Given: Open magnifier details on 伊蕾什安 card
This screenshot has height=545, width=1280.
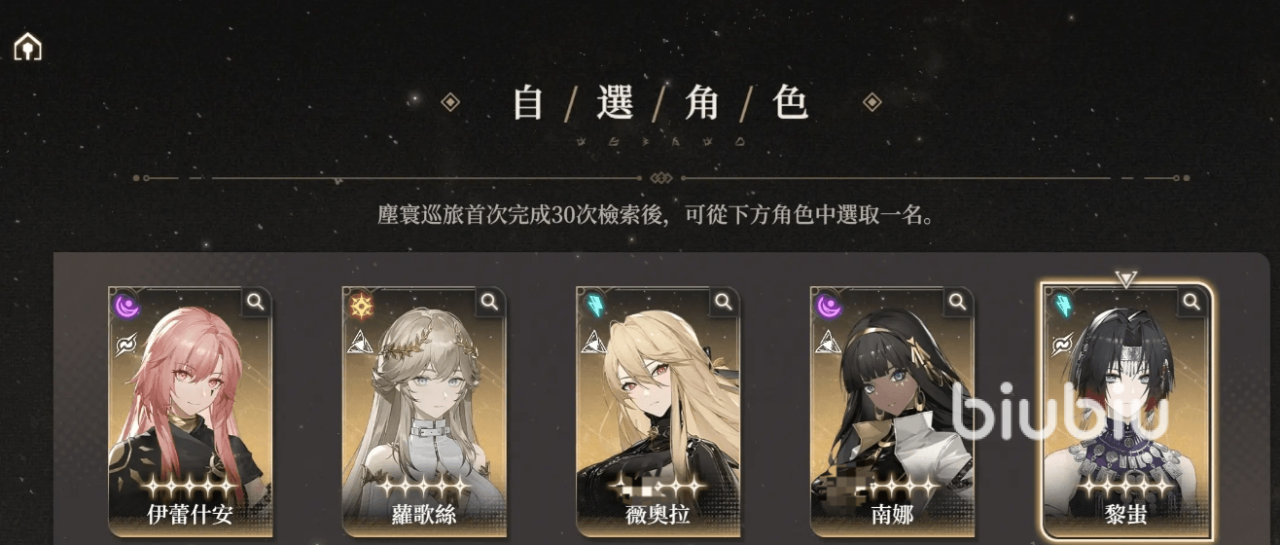Looking at the screenshot, I should click(256, 301).
